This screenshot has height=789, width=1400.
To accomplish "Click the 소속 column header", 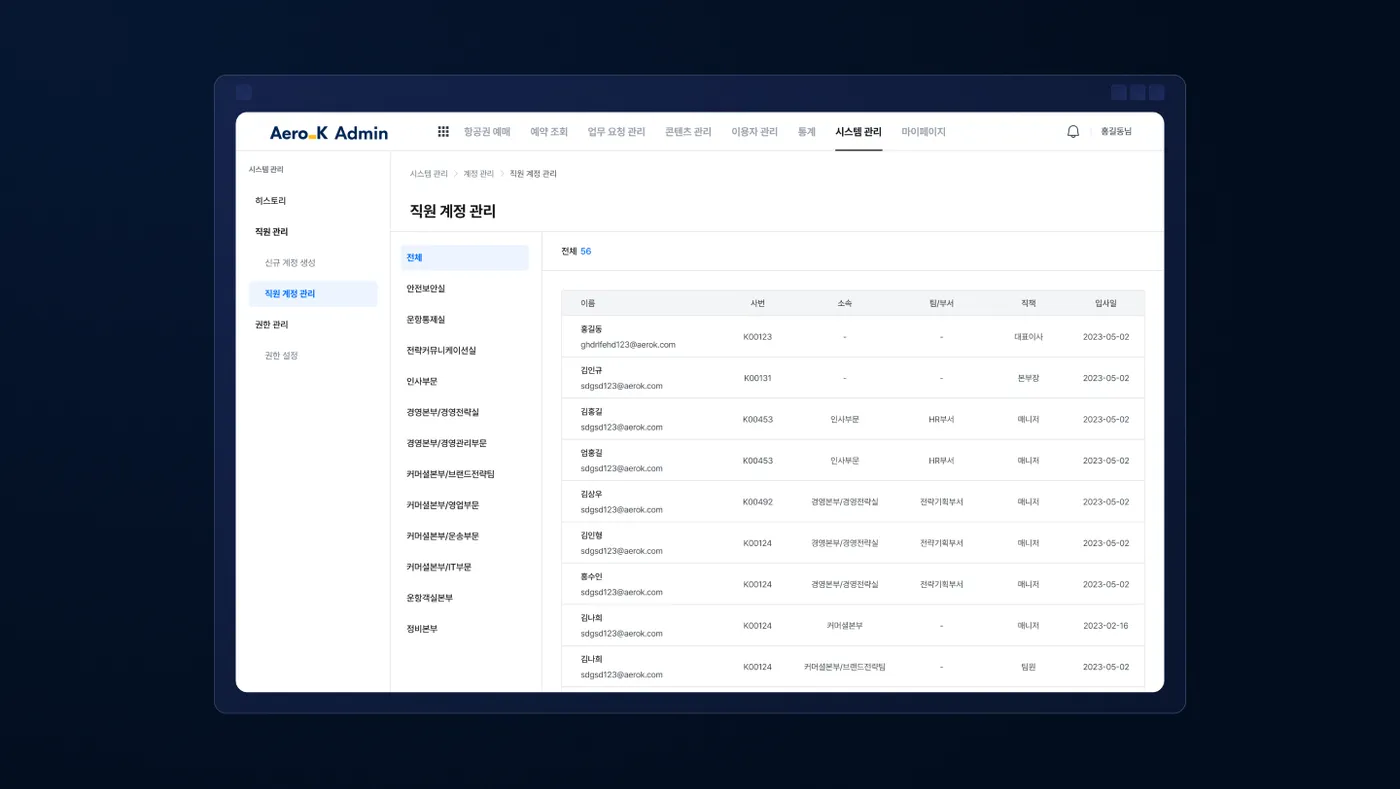I will (x=845, y=303).
